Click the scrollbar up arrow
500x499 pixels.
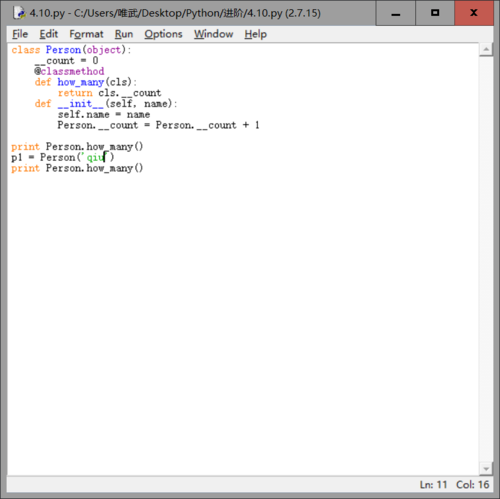pos(486,50)
